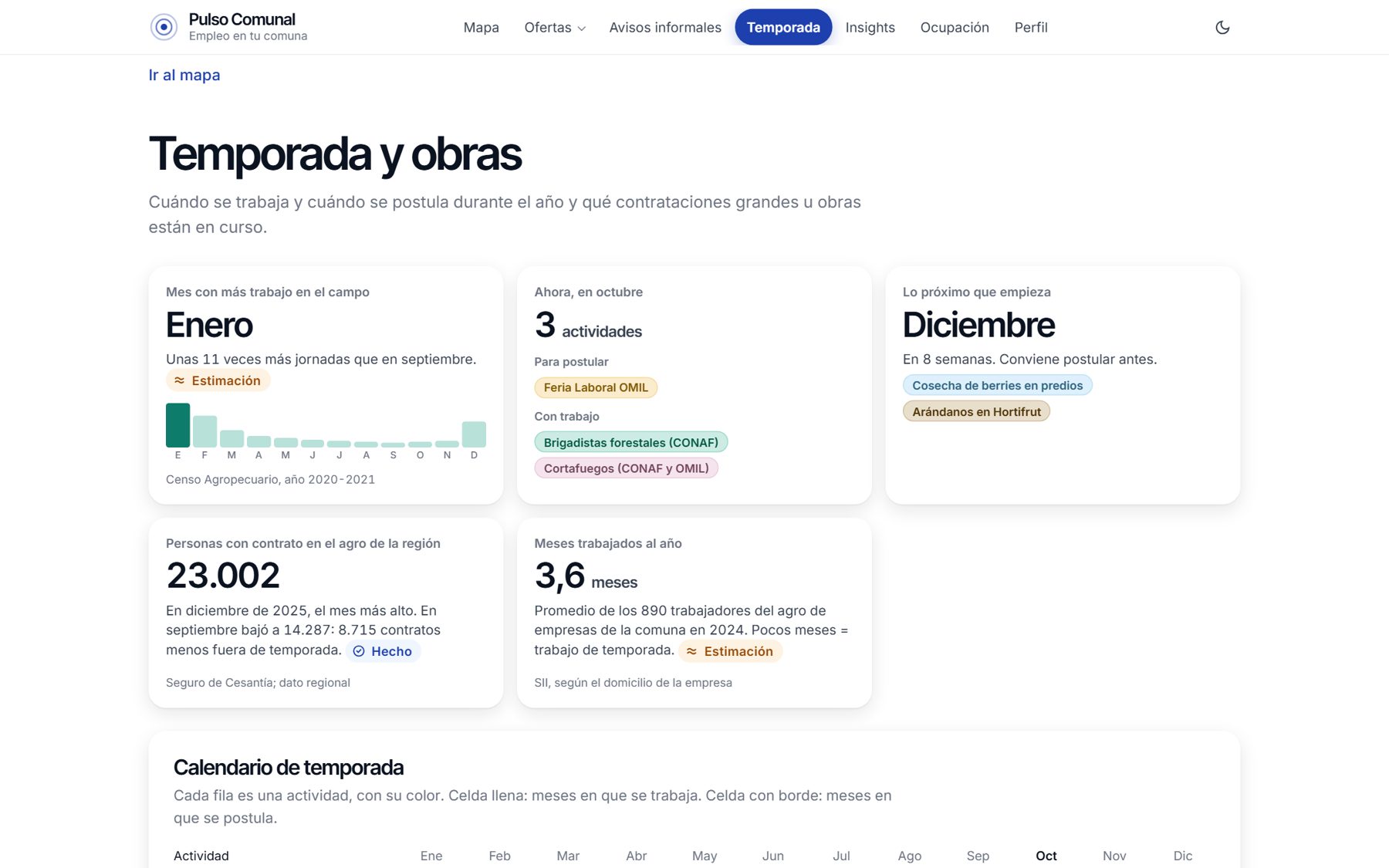Click the December bar in the chart

click(x=474, y=434)
